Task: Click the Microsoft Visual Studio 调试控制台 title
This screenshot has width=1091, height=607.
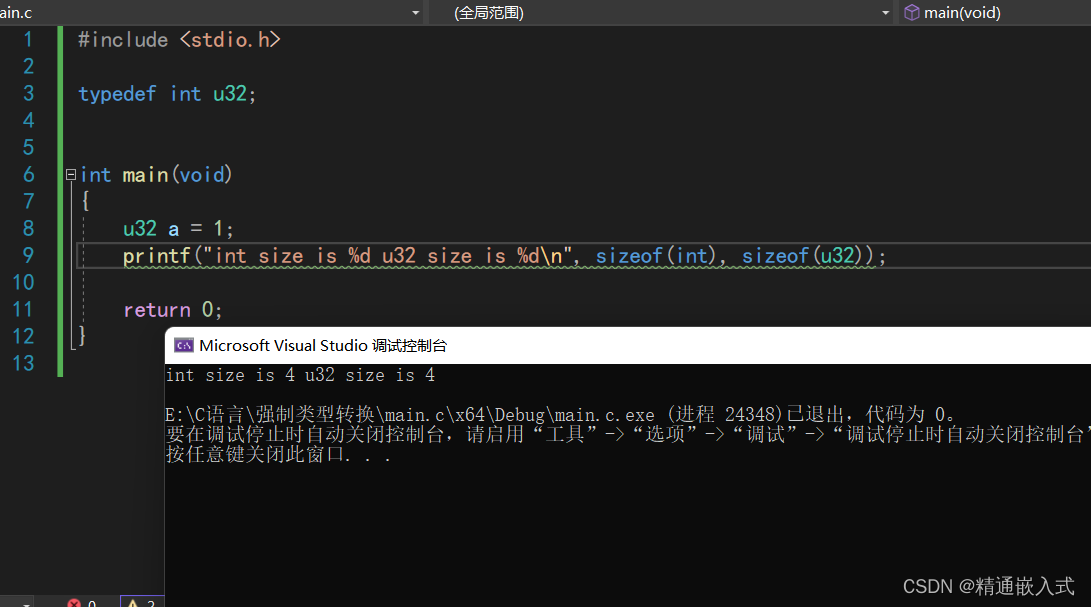Action: [x=320, y=344]
